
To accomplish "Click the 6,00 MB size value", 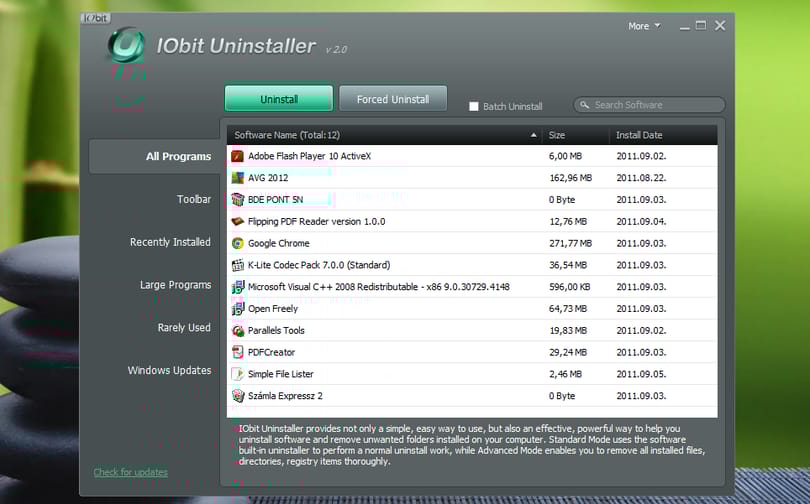I will [565, 156].
